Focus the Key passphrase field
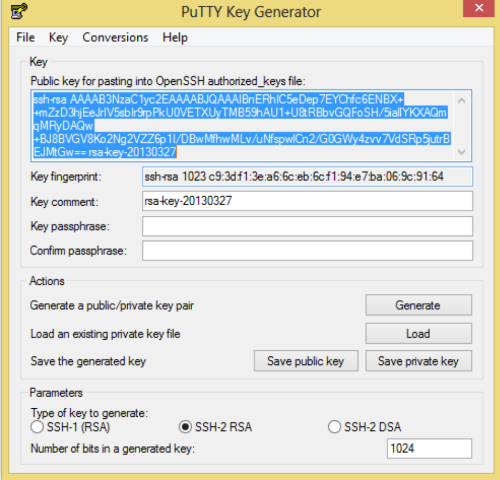The image size is (500, 480). (x=307, y=226)
